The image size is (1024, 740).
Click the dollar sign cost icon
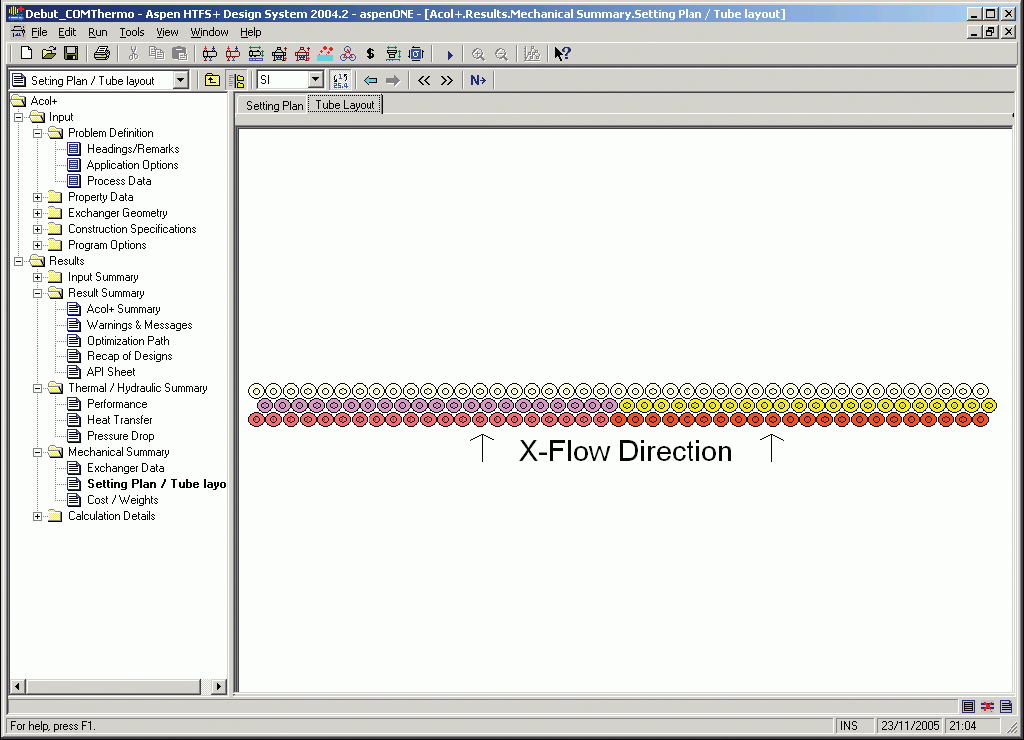(x=370, y=54)
